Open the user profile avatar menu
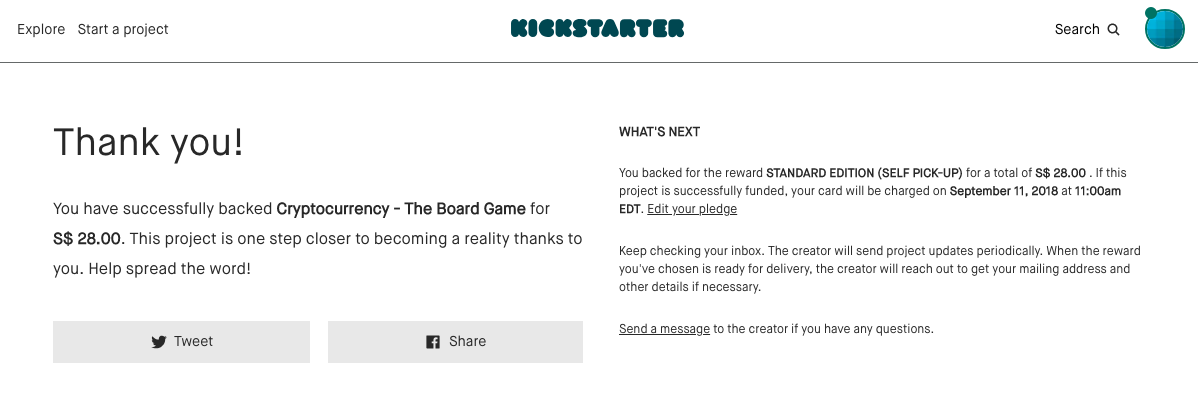 click(1166, 30)
